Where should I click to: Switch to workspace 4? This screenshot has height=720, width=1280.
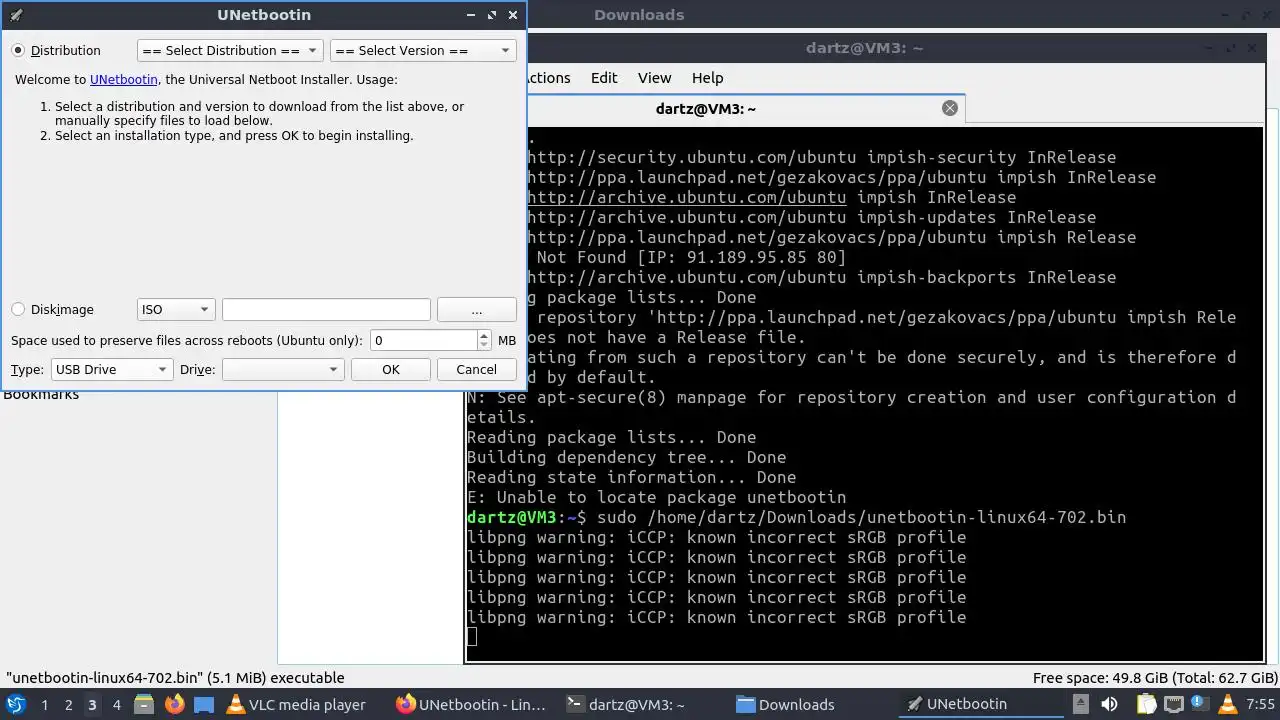[x=116, y=705]
